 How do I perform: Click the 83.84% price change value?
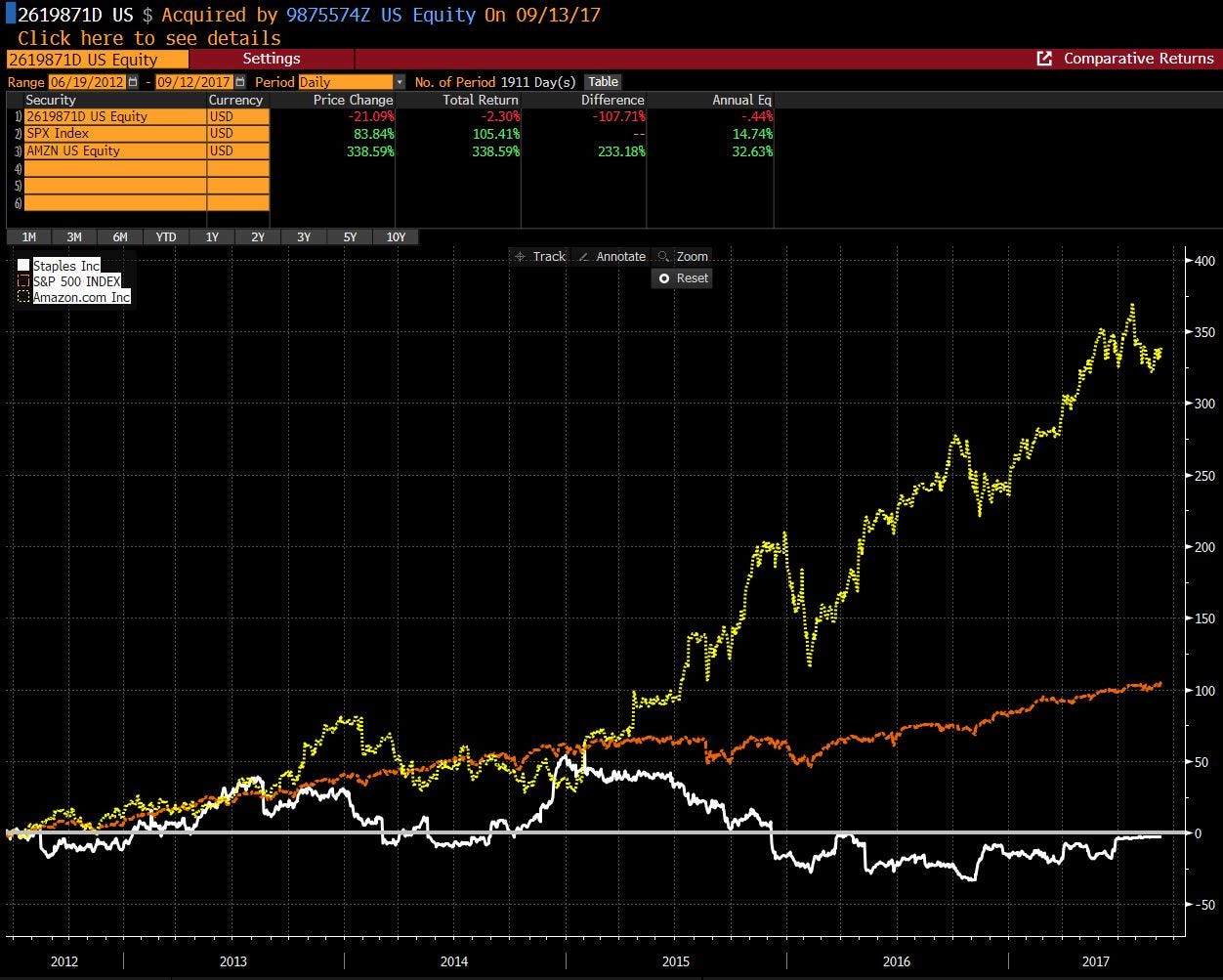[x=373, y=133]
